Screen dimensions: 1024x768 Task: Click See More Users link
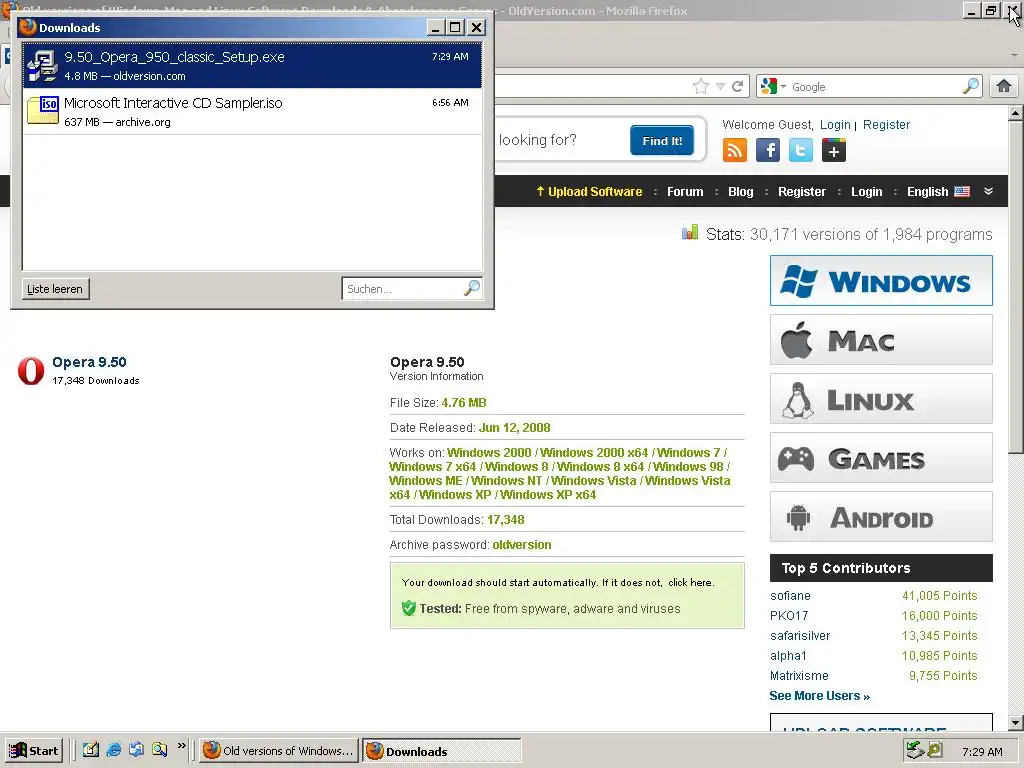point(820,696)
